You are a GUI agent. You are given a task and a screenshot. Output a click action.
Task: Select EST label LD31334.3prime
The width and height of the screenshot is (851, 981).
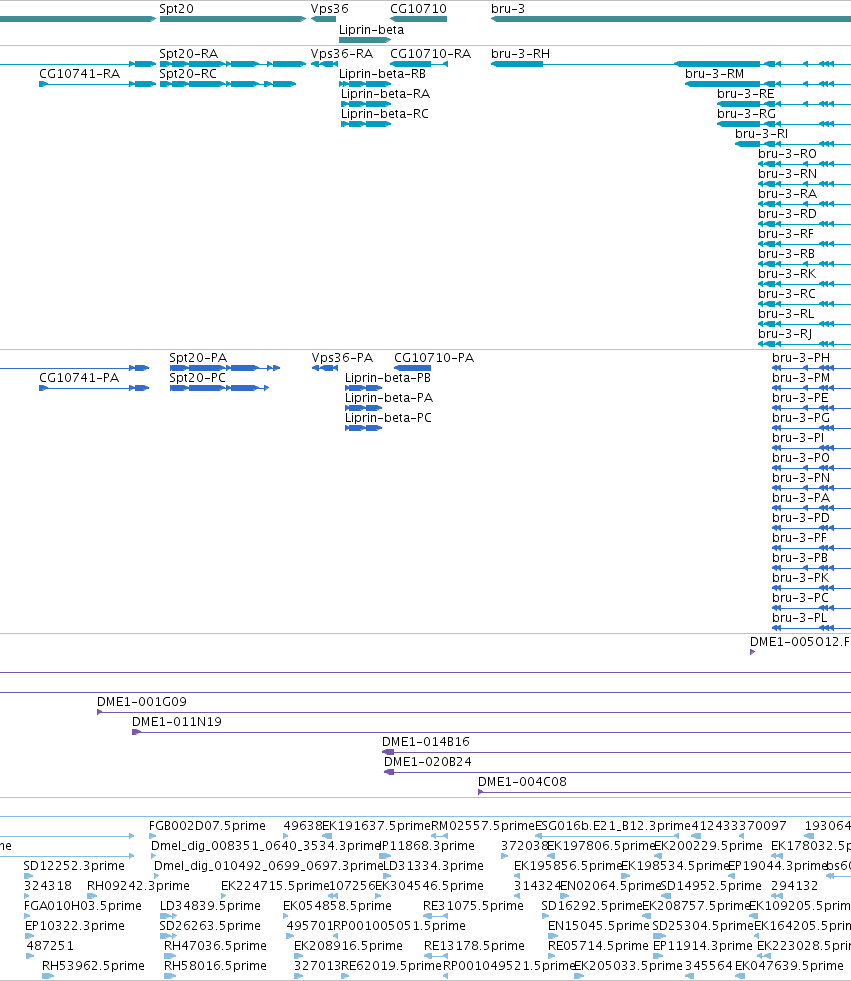pyautogui.click(x=433, y=866)
